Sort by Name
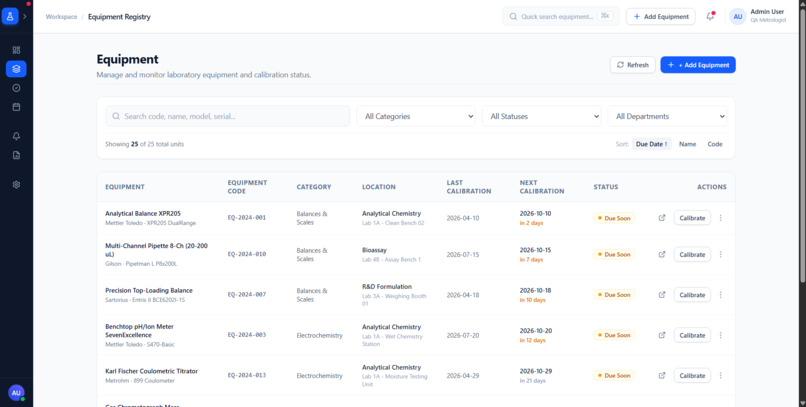This screenshot has height=407, width=806. 687,144
